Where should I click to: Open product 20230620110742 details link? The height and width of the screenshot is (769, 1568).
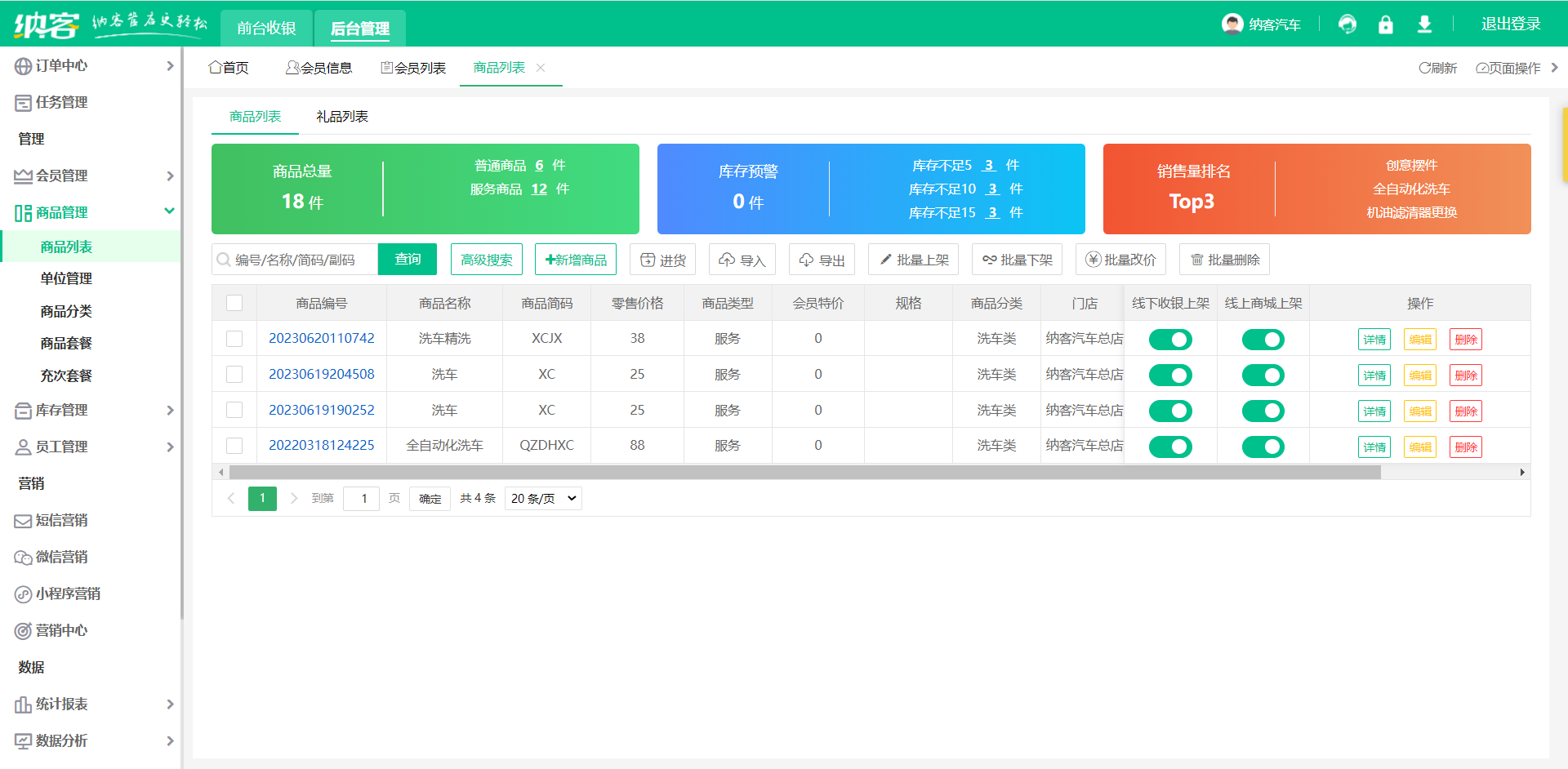tap(322, 337)
